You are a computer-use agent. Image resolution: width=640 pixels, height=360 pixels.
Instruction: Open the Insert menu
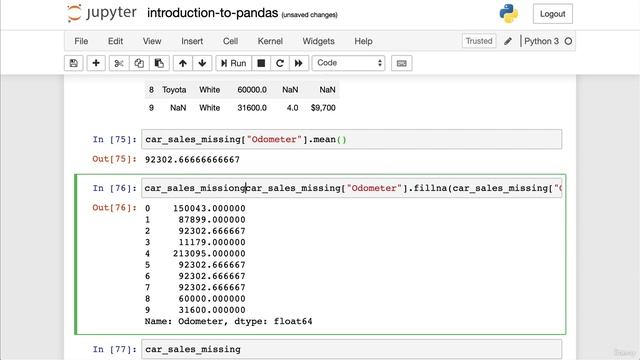pyautogui.click(x=192, y=41)
